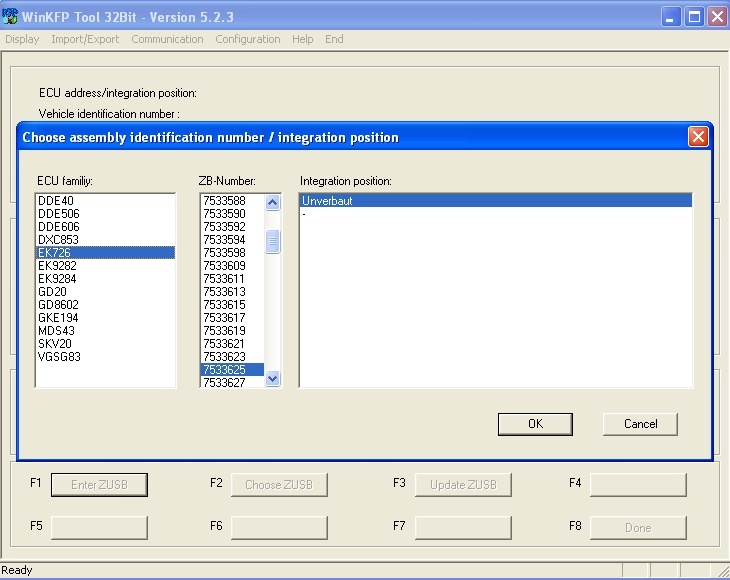Screen dimensions: 730x580
Task: Select EK726 in ECU family list
Action: [x=105, y=253]
